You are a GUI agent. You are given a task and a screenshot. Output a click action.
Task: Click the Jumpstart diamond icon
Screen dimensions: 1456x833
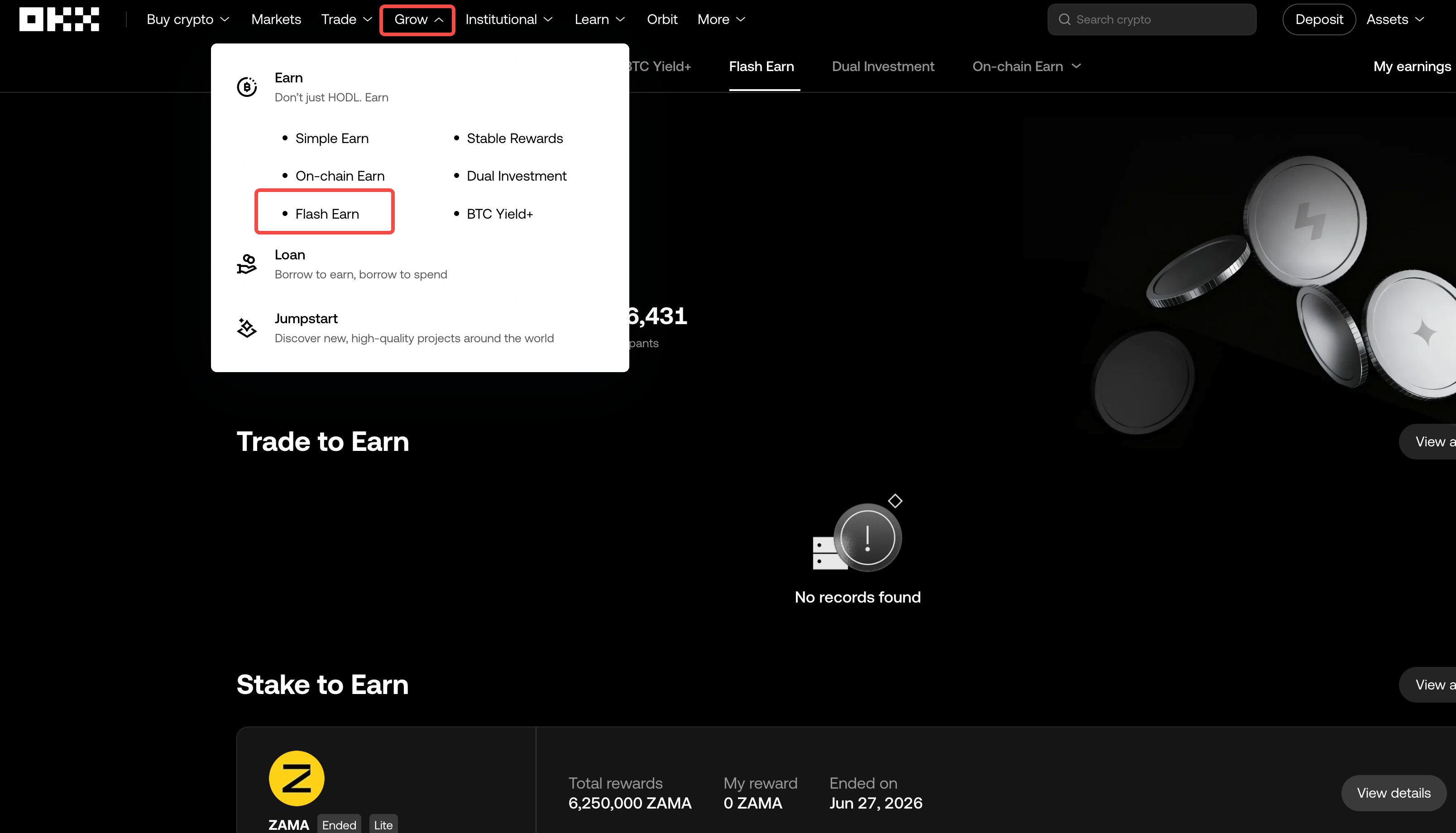pyautogui.click(x=247, y=328)
